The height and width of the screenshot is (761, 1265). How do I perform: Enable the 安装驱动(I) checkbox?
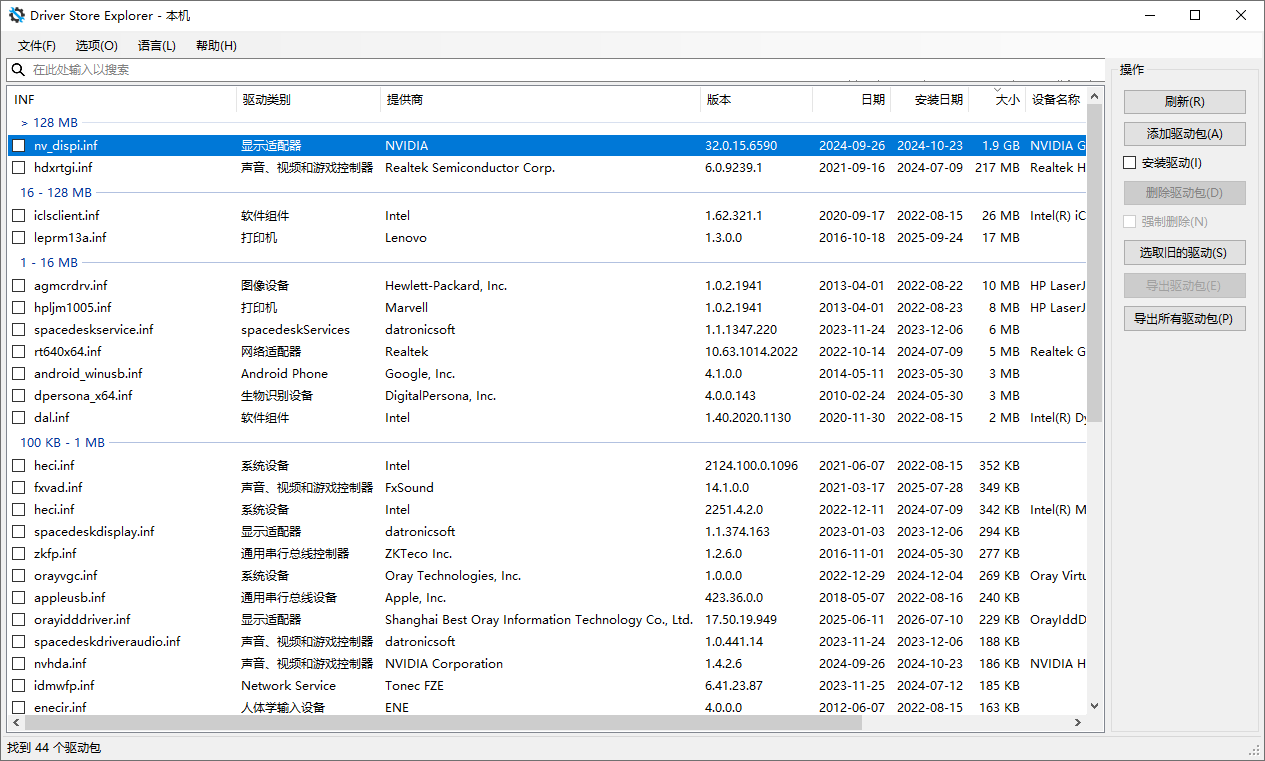point(1130,163)
